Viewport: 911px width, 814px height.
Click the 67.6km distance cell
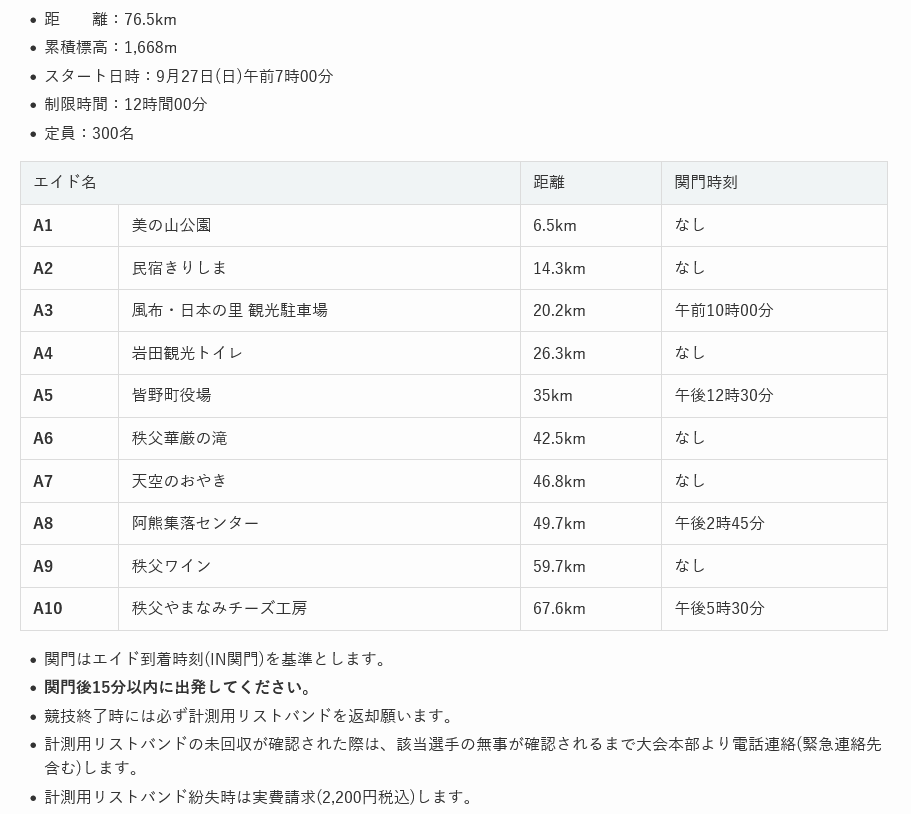559,608
